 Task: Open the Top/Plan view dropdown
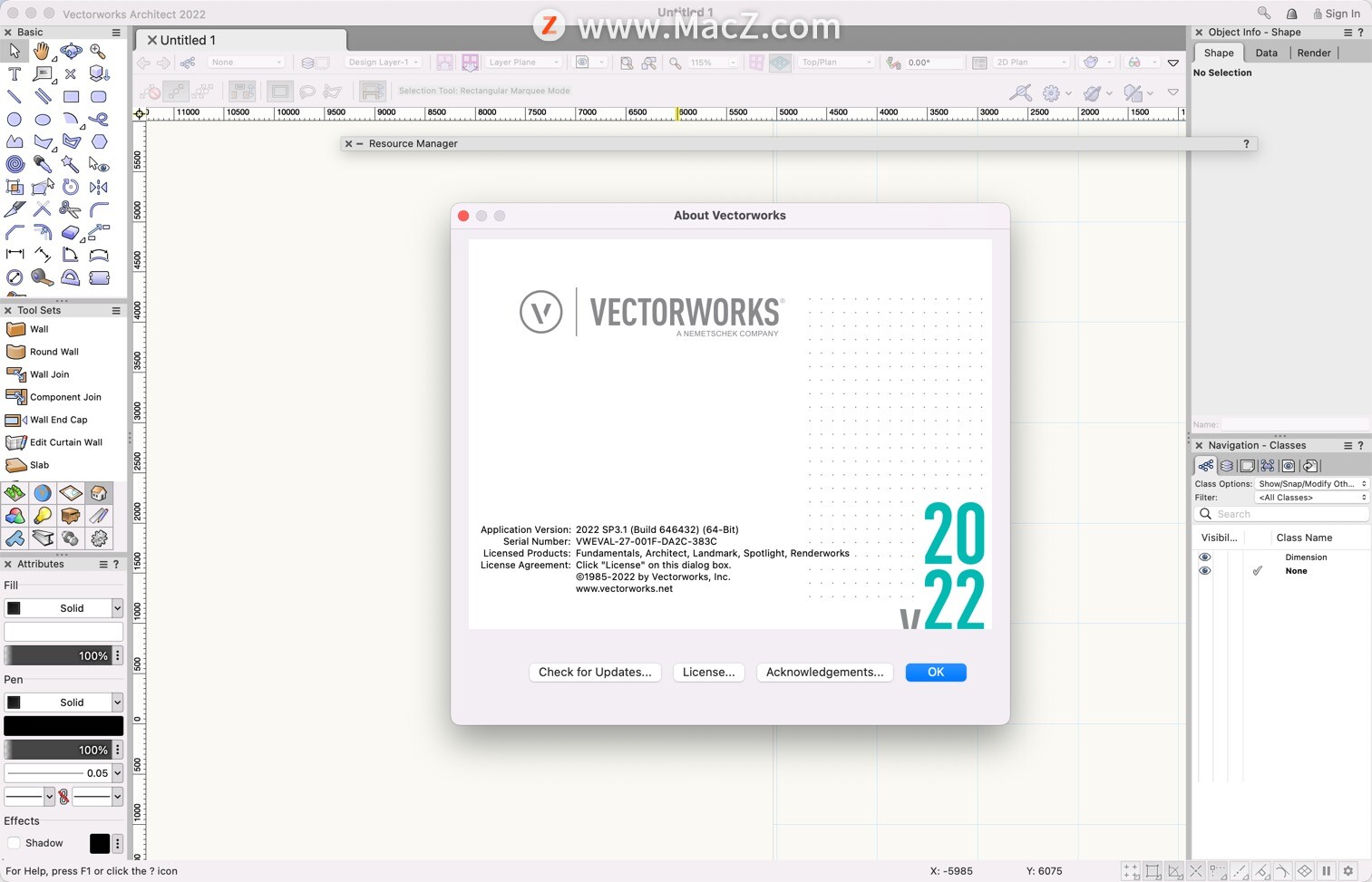tap(836, 63)
